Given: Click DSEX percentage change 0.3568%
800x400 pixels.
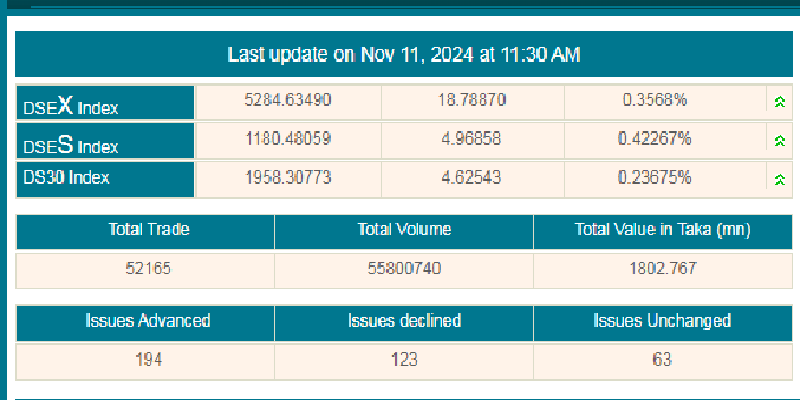Looking at the screenshot, I should 655,100.
